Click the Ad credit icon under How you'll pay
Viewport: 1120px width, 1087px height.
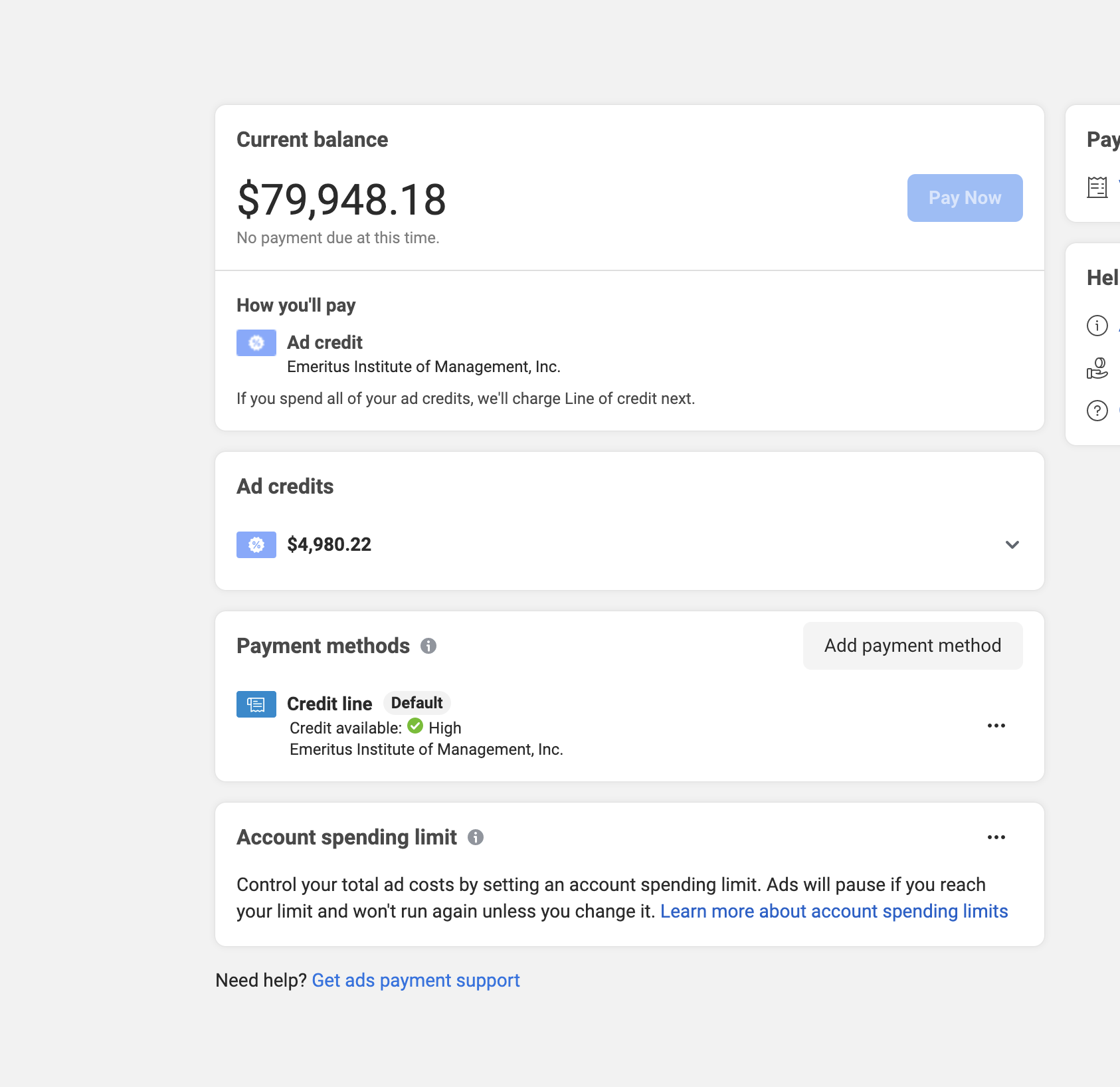click(x=256, y=343)
